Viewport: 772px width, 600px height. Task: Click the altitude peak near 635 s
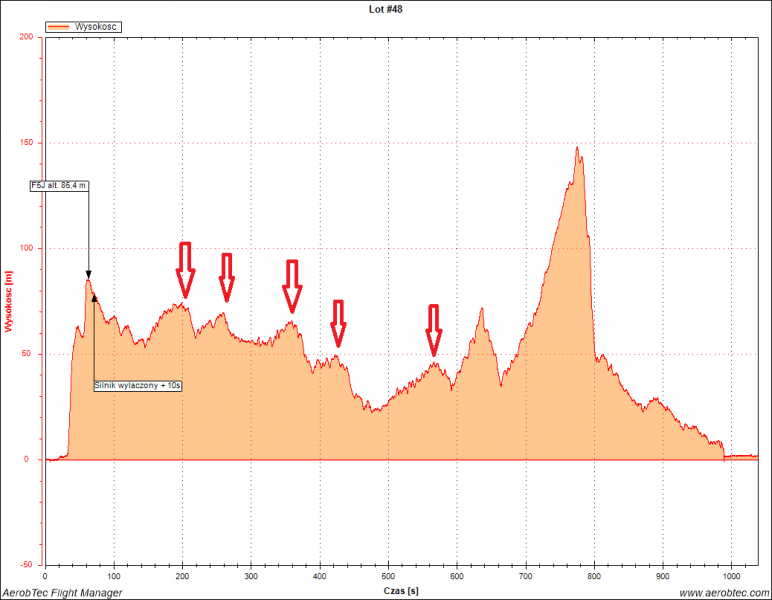(481, 309)
